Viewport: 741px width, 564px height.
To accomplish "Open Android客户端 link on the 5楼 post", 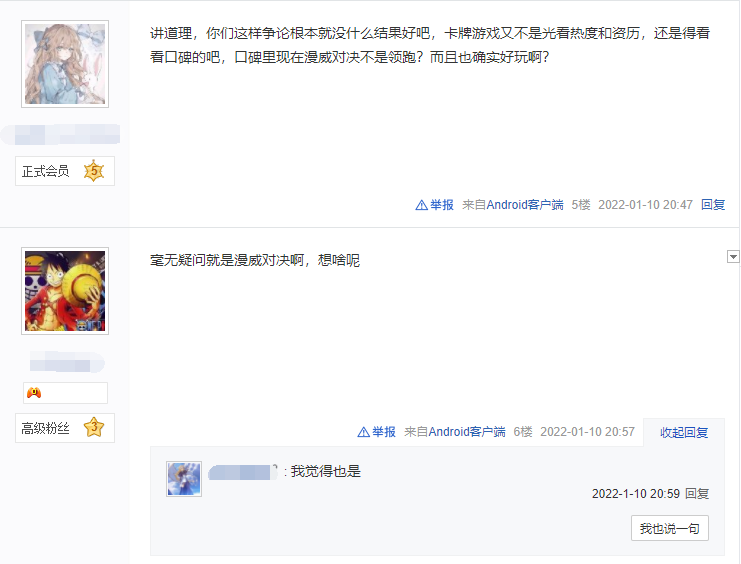I will click(x=525, y=205).
